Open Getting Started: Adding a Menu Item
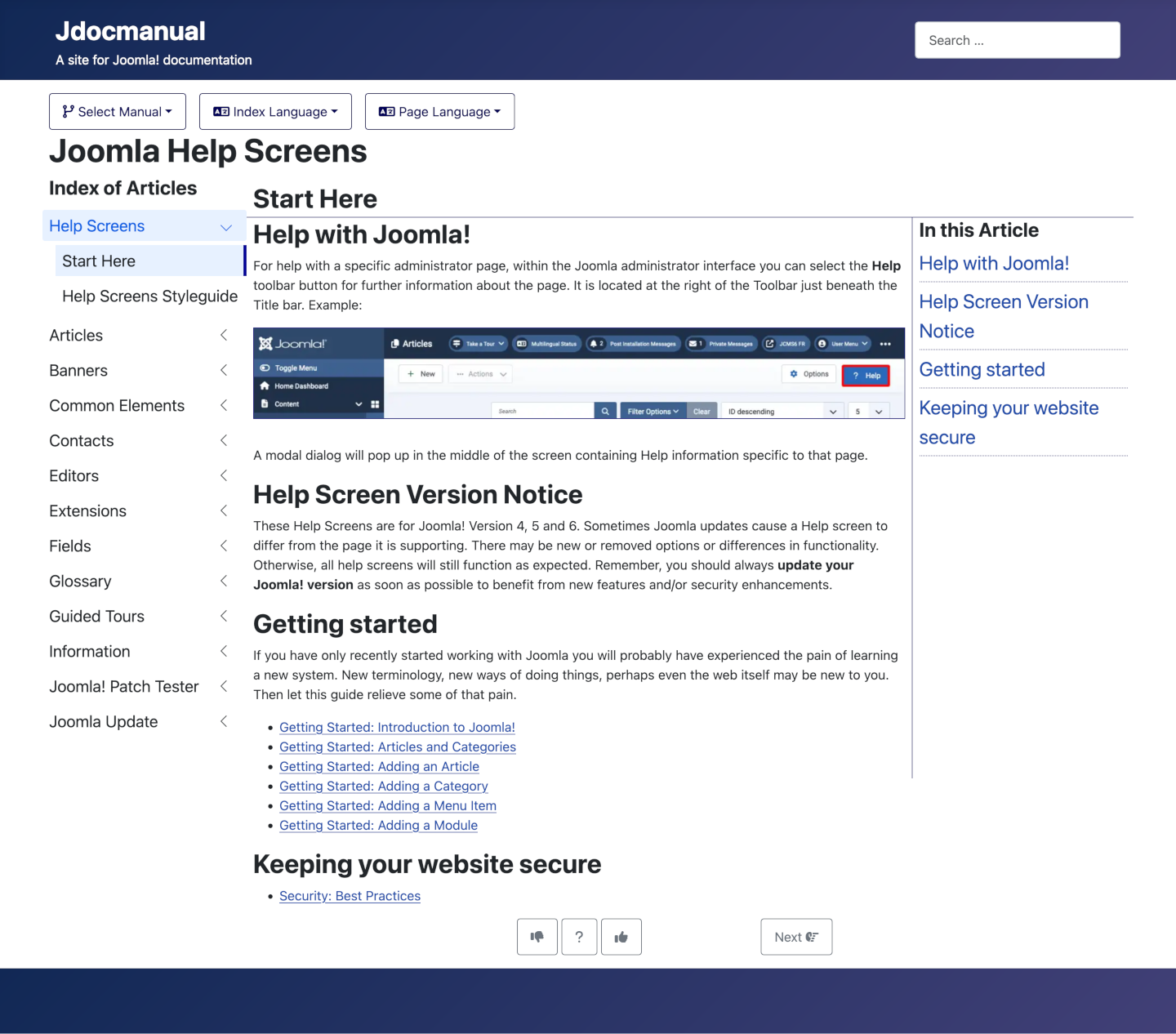Screen dimensions: 1176x1034 [x=388, y=806]
